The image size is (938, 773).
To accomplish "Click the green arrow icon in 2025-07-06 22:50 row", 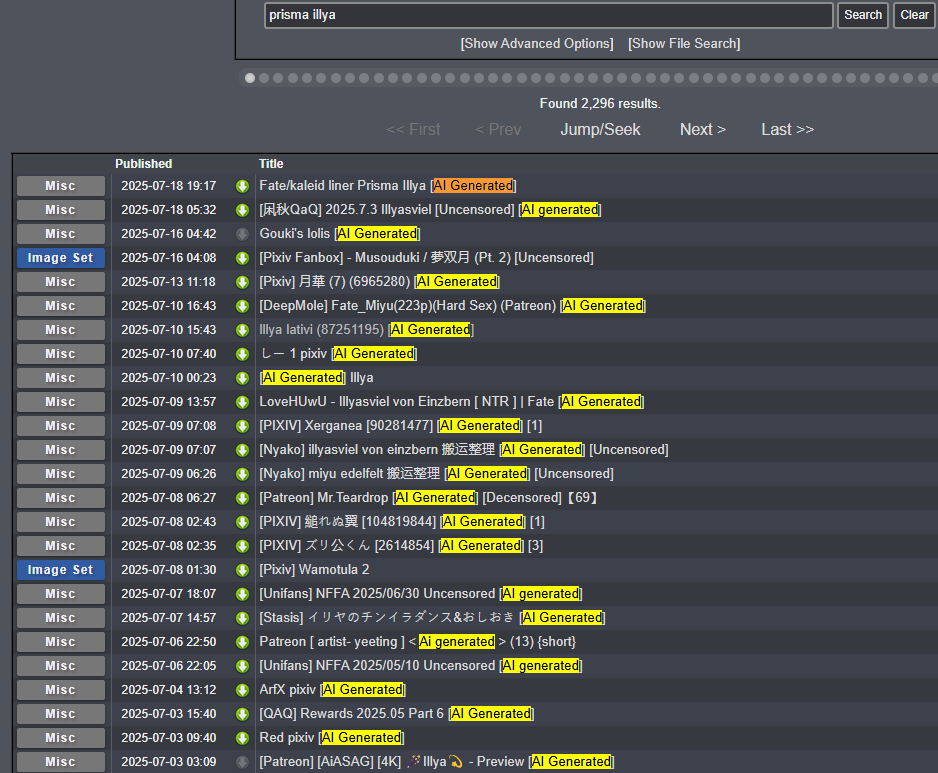I will coord(242,642).
